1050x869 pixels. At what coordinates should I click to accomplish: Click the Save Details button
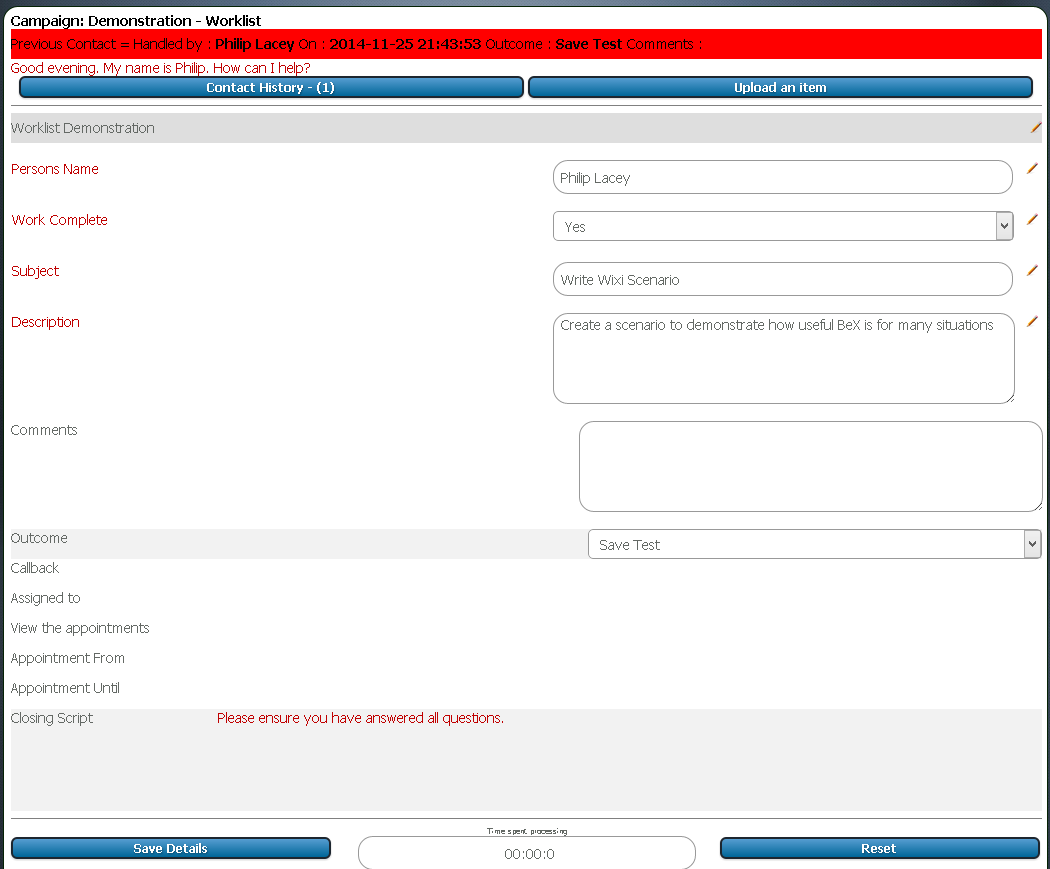[x=171, y=848]
